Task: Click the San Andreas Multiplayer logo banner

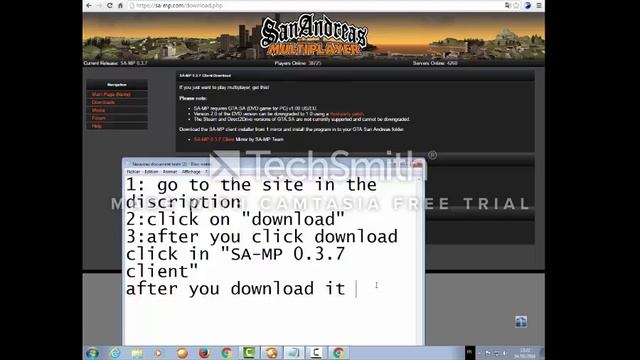Action: pyautogui.click(x=314, y=36)
